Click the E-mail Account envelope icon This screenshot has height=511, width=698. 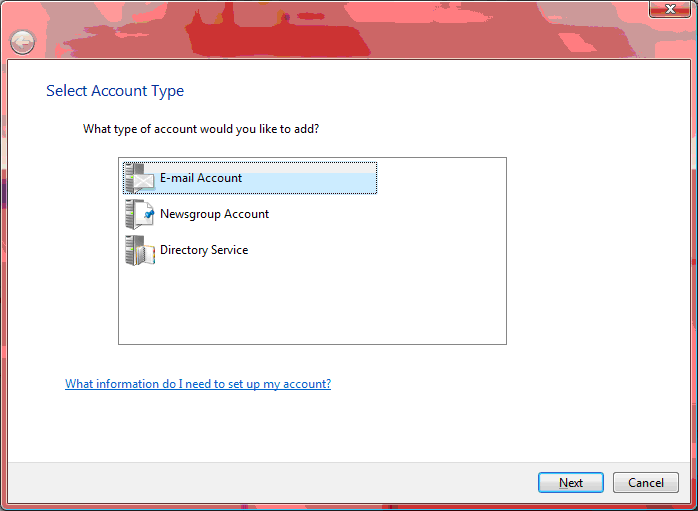[x=140, y=178]
